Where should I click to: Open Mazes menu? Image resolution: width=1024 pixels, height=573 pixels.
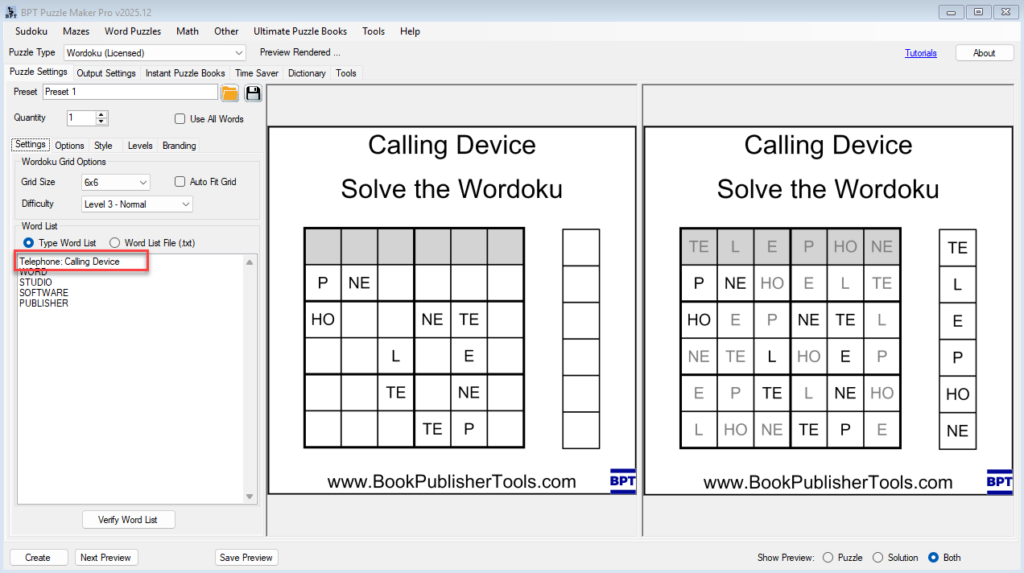pos(76,31)
